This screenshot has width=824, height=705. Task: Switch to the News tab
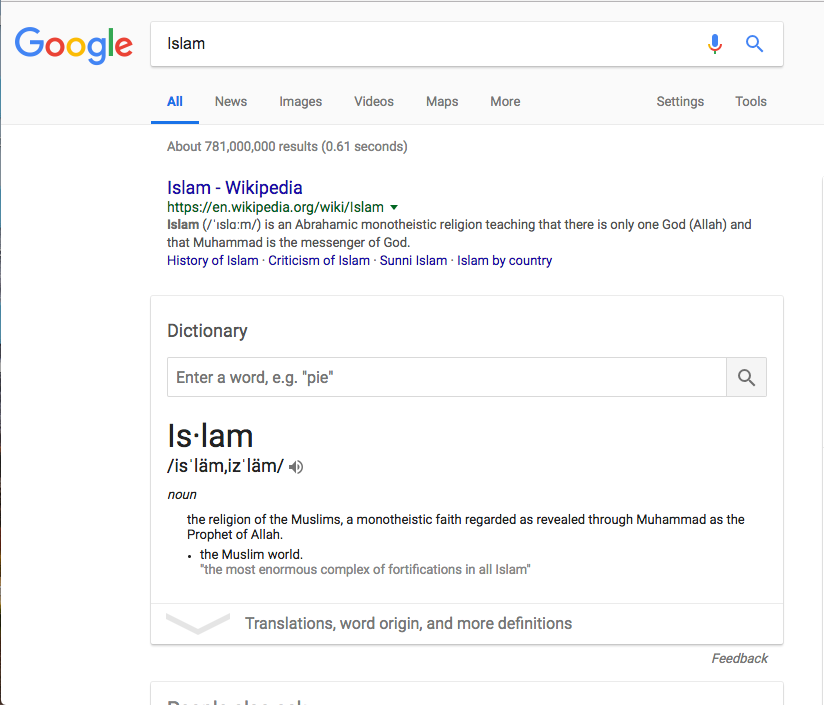tap(231, 101)
